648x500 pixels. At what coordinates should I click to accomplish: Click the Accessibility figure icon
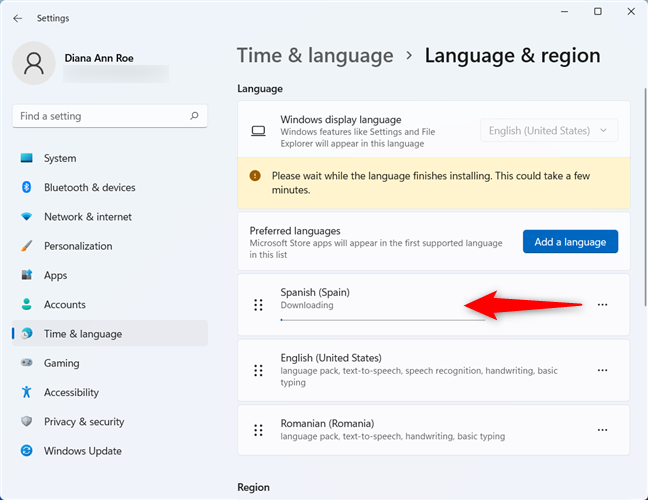[x=26, y=392]
